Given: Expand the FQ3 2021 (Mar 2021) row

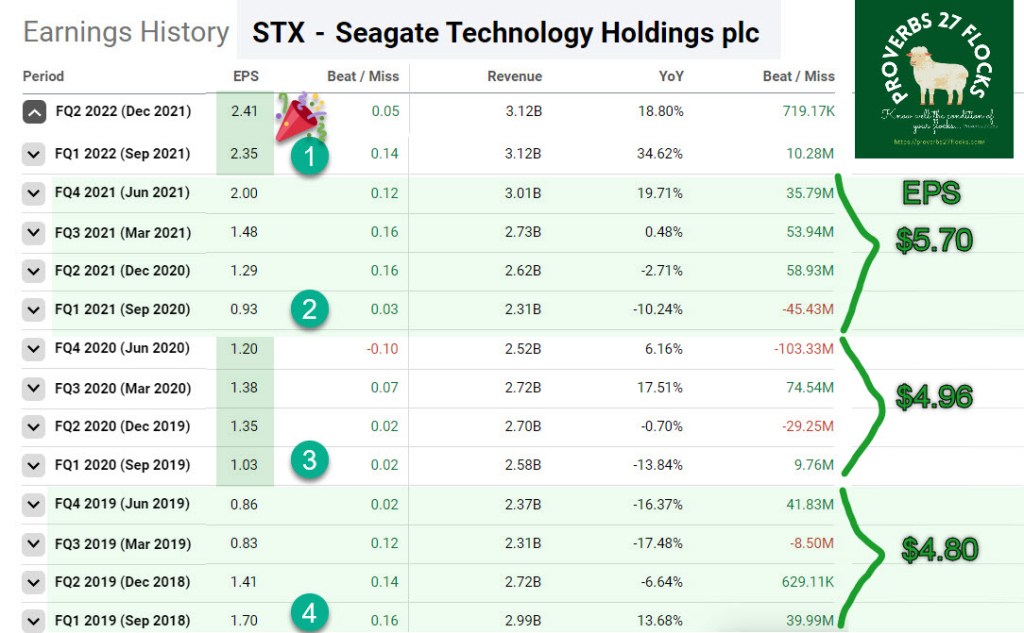Looking at the screenshot, I should pyautogui.click(x=35, y=233).
